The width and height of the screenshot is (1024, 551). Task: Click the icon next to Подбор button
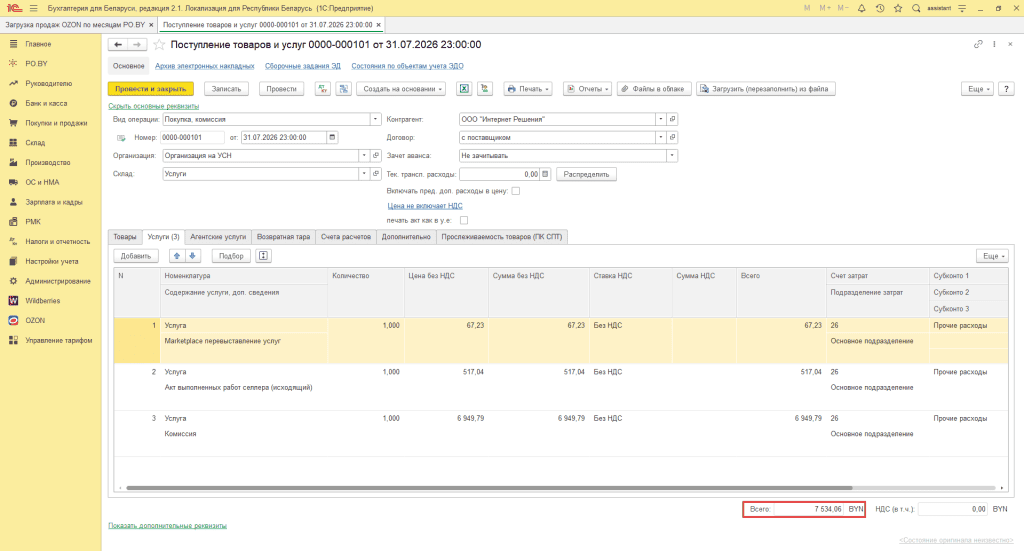pyautogui.click(x=263, y=256)
